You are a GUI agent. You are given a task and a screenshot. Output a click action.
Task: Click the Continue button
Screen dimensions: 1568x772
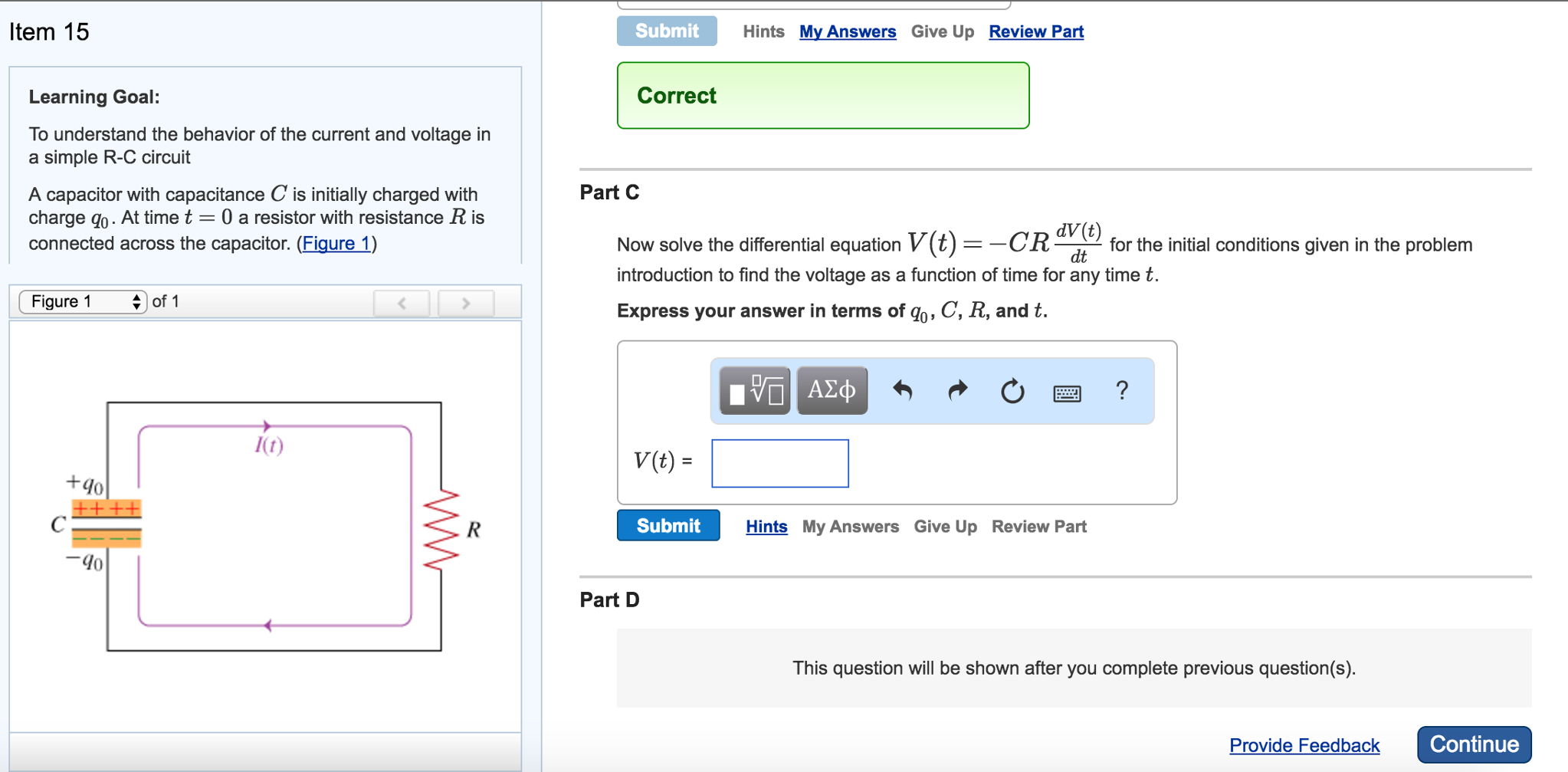pyautogui.click(x=1474, y=744)
